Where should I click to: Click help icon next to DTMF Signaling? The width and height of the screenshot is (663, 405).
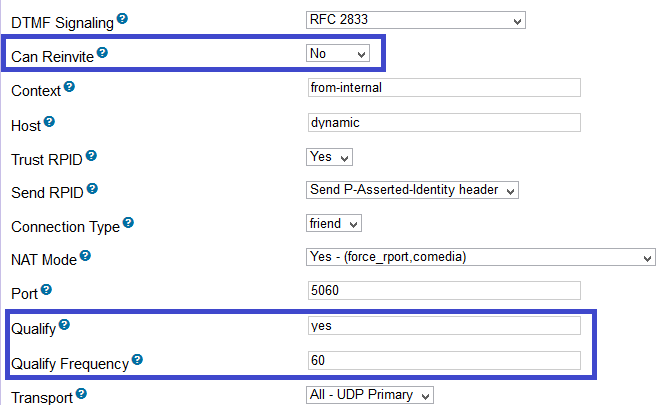pyautogui.click(x=122, y=19)
